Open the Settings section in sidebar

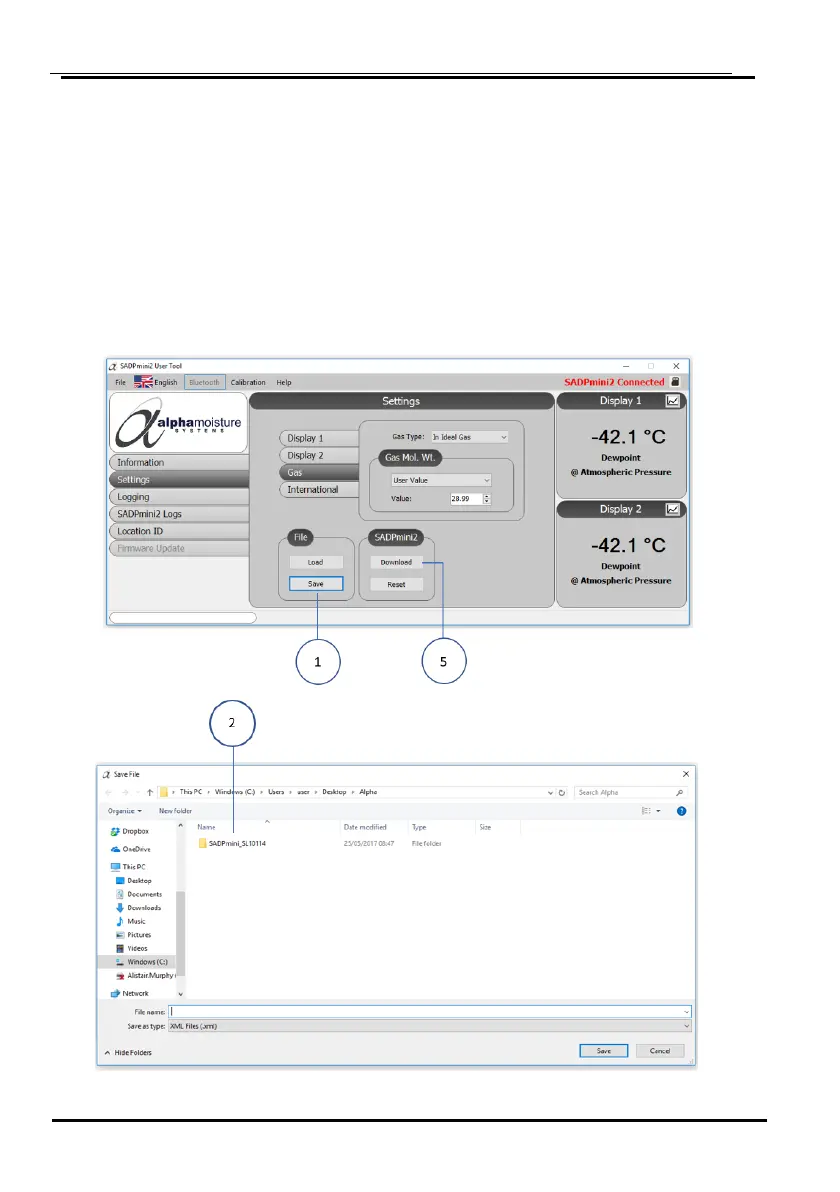[179, 480]
